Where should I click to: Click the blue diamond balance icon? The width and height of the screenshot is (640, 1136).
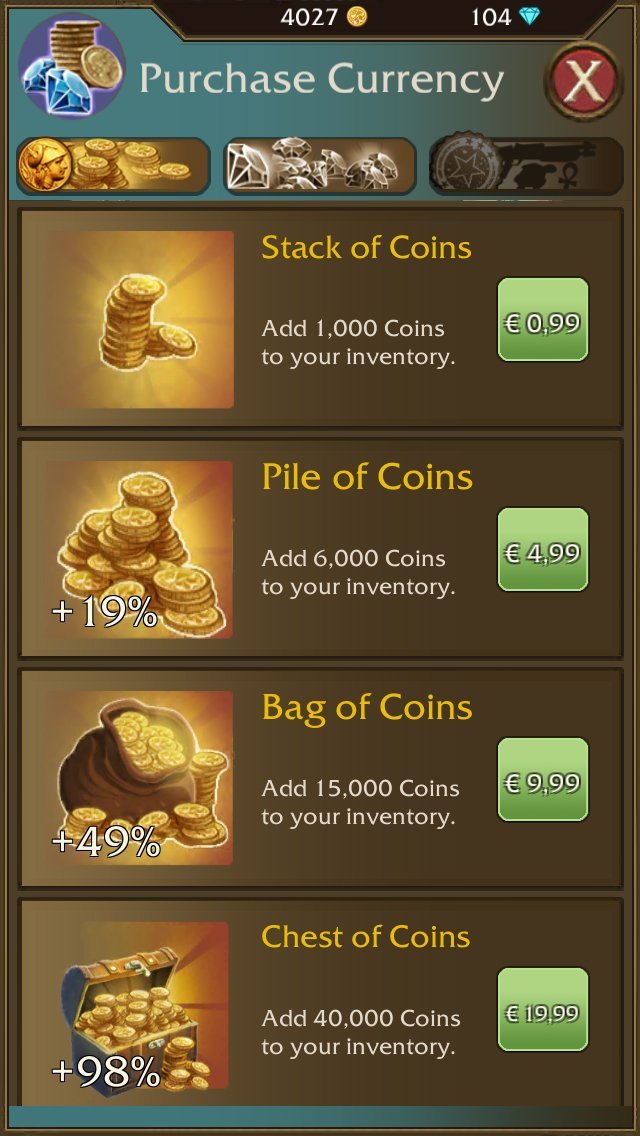(x=530, y=17)
